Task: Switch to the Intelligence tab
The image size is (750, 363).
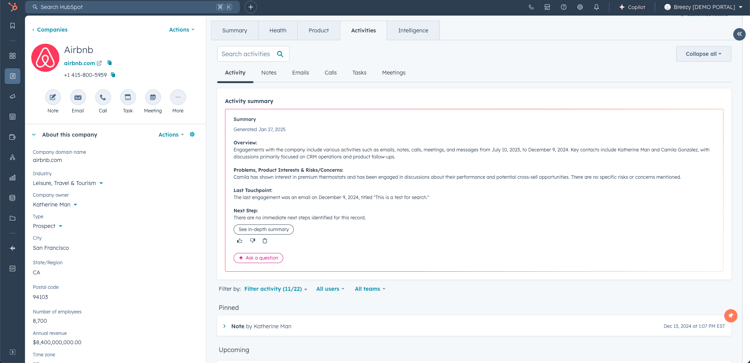Action: (x=413, y=30)
